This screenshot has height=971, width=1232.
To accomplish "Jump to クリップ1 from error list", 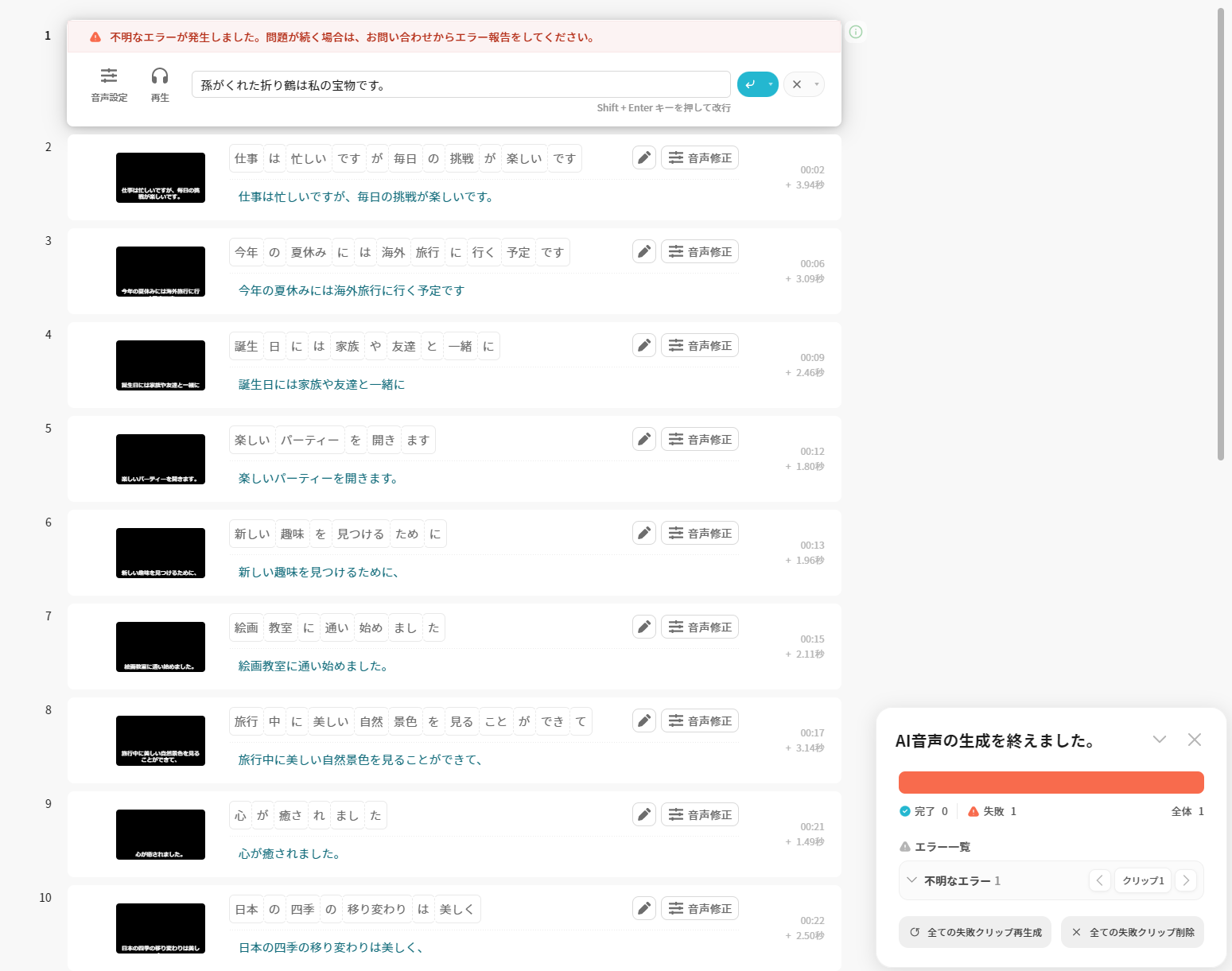I will coord(1143,880).
